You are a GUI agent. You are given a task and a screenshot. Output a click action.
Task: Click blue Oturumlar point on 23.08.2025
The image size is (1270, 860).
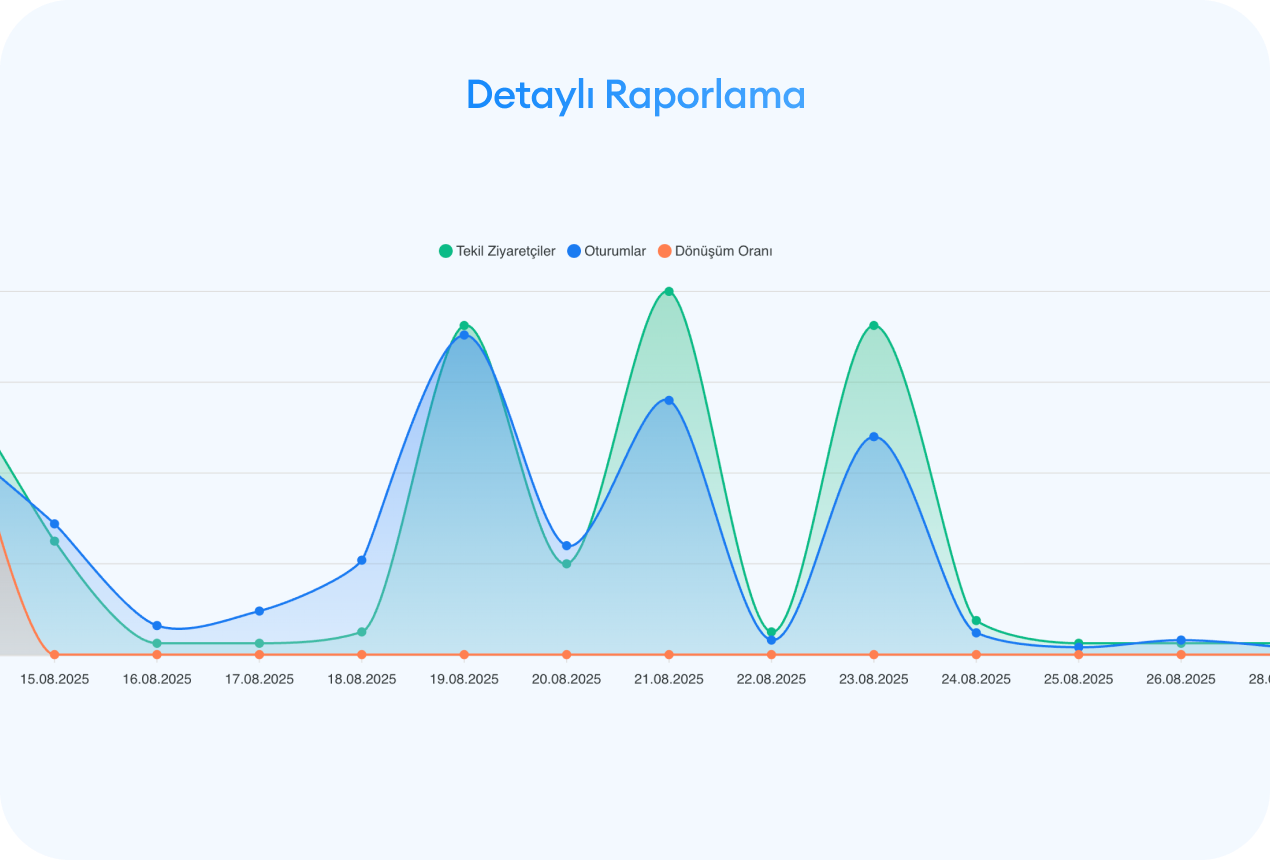pyautogui.click(x=874, y=437)
